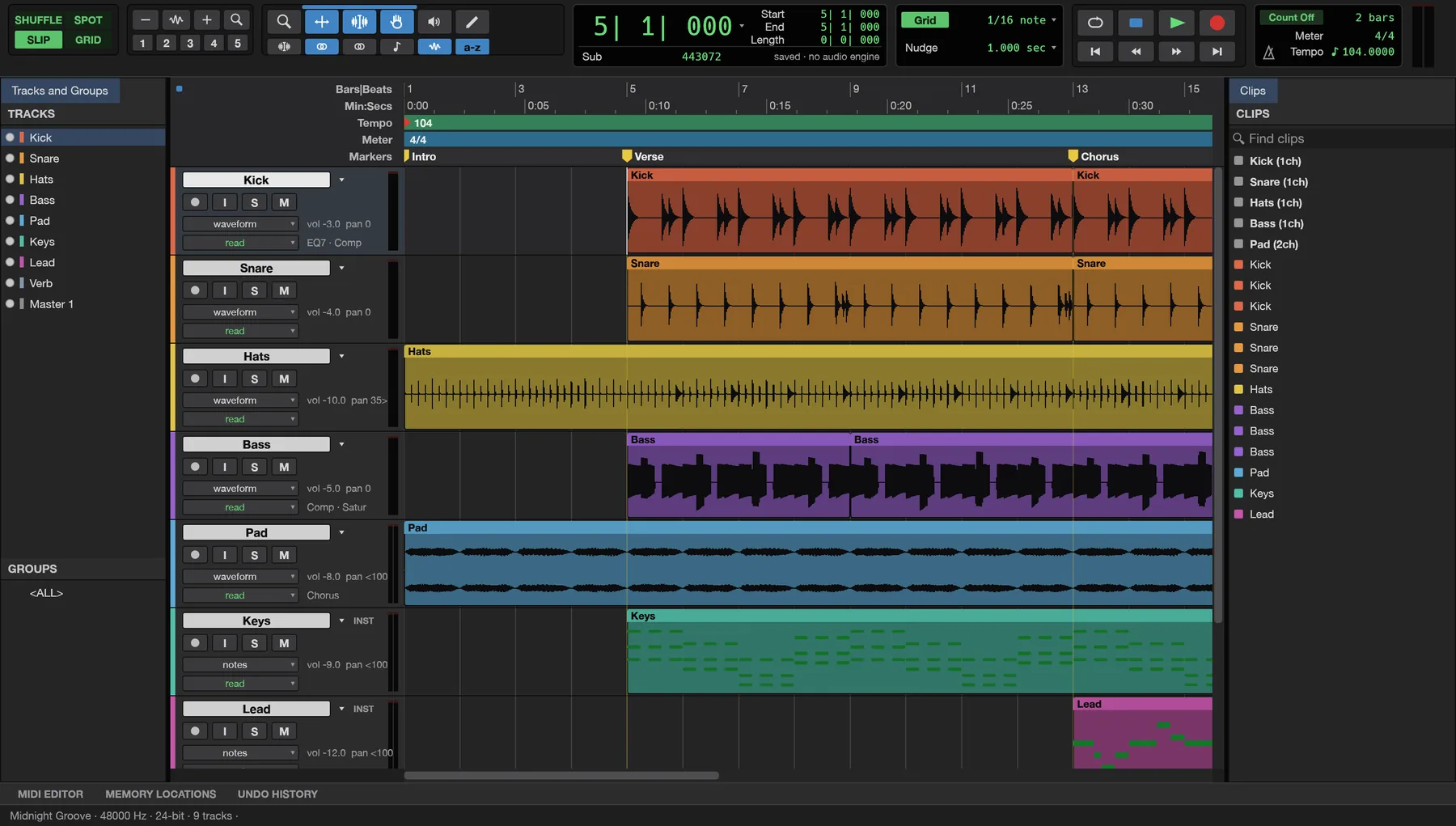Click the Rewind transport button
The width and height of the screenshot is (1456, 826).
click(1136, 51)
